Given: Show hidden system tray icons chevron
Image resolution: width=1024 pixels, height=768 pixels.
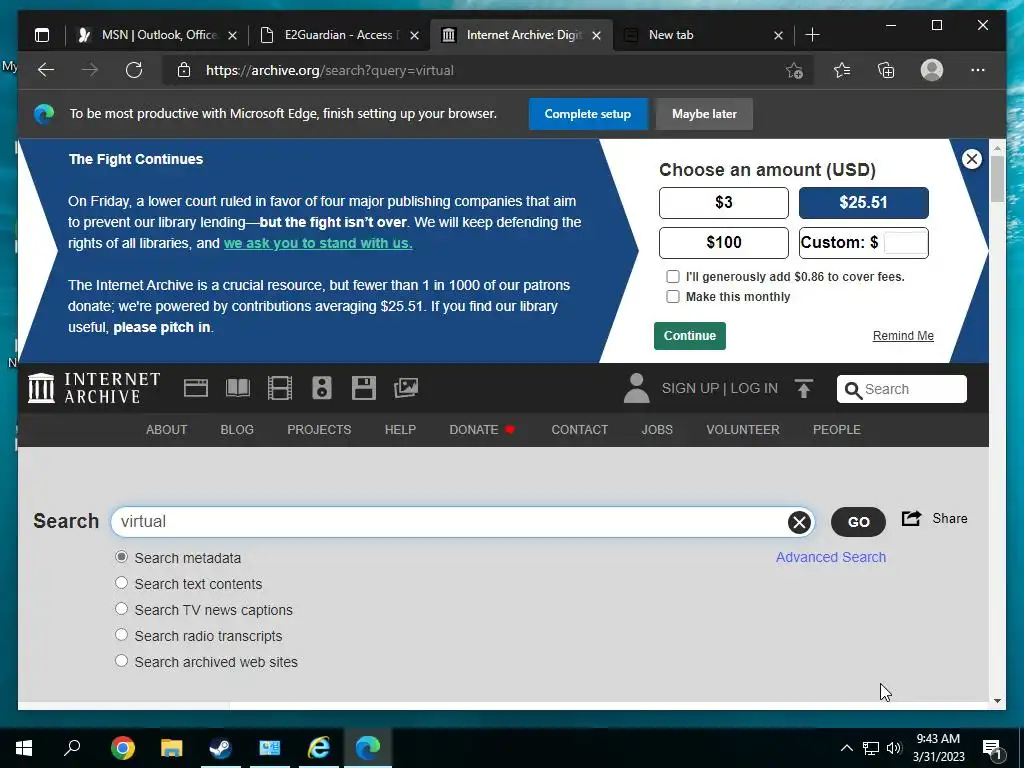Looking at the screenshot, I should click(x=846, y=748).
